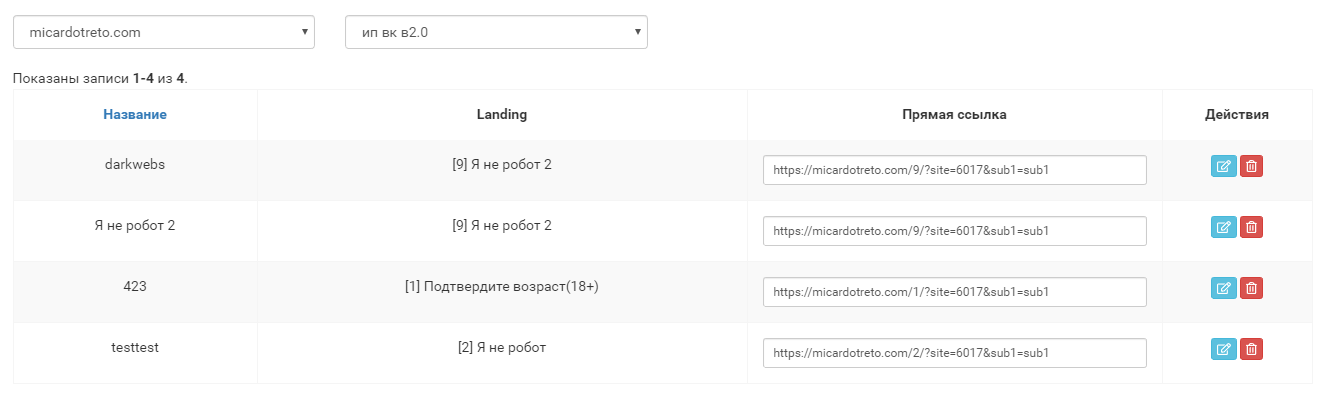Edit the 423 entry
This screenshot has width=1317, height=405.
1223,289
